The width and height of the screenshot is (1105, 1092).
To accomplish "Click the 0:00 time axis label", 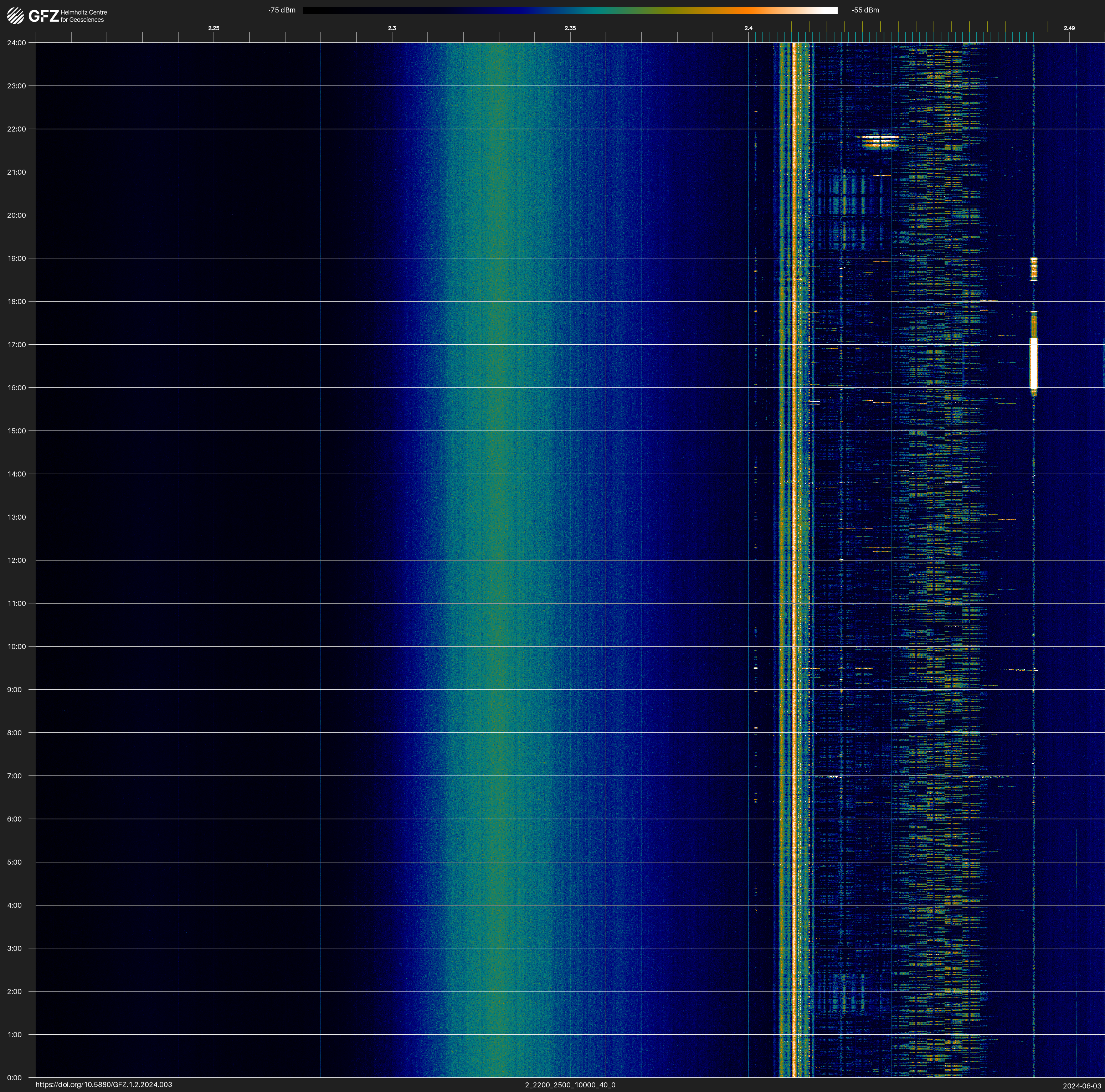I will [x=14, y=1078].
